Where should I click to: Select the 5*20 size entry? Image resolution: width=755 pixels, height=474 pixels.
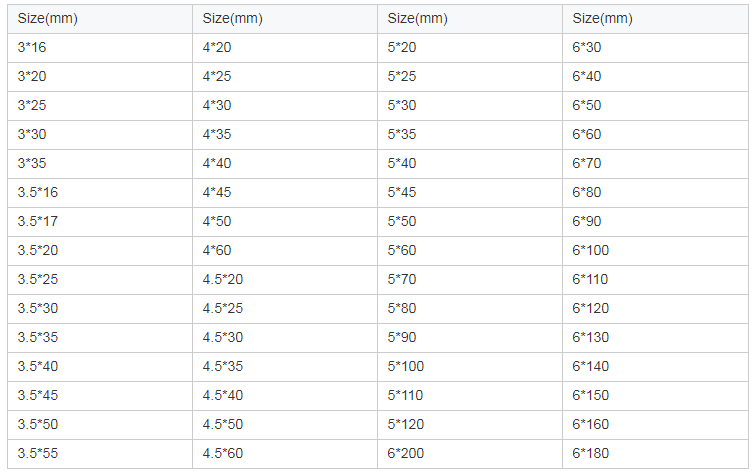coord(469,48)
